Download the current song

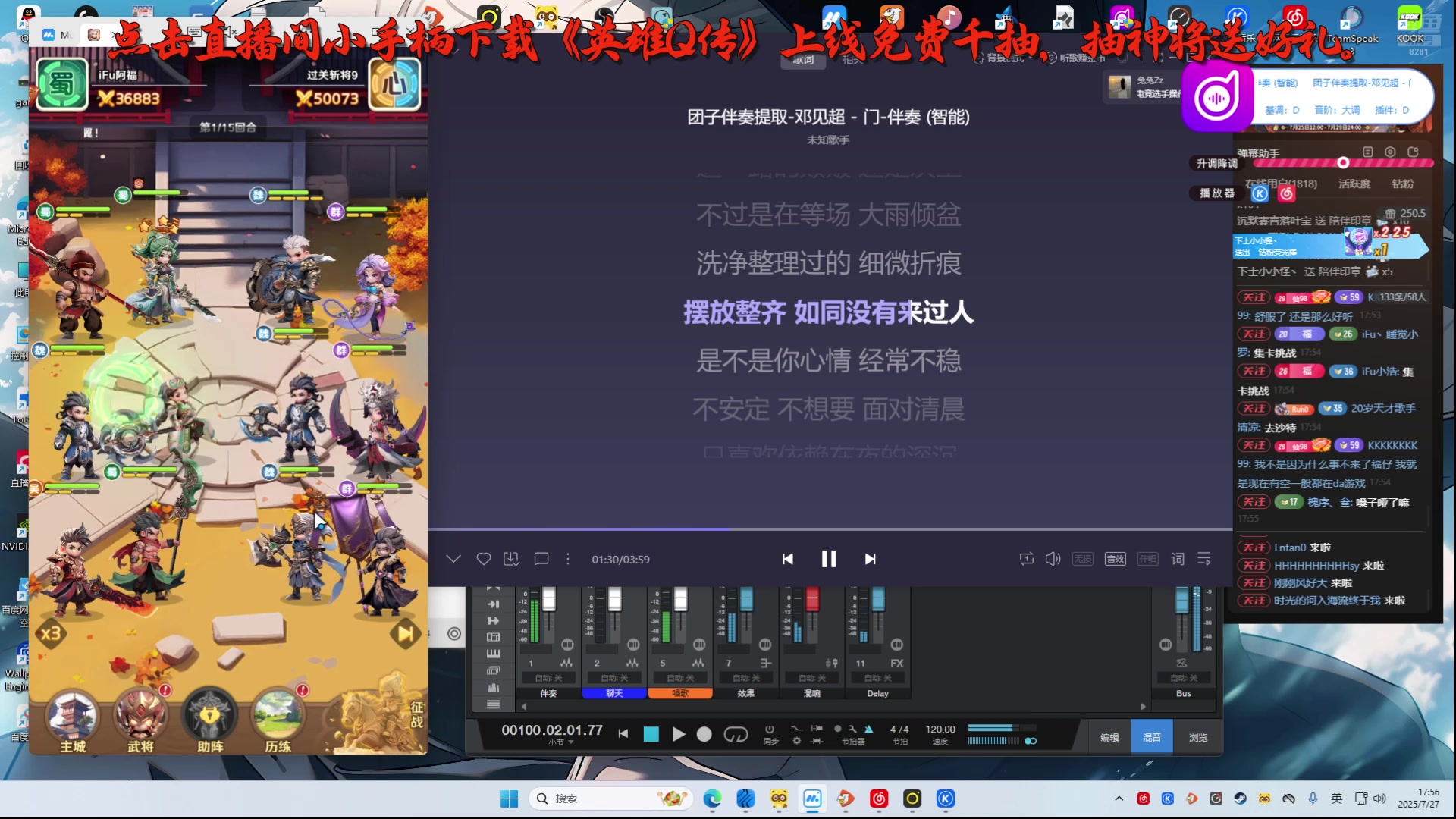coord(511,559)
